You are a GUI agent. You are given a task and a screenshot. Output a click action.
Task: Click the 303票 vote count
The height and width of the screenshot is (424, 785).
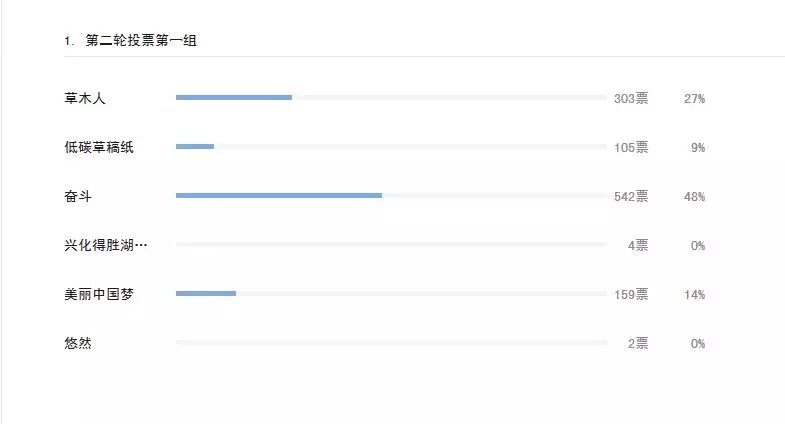631,99
